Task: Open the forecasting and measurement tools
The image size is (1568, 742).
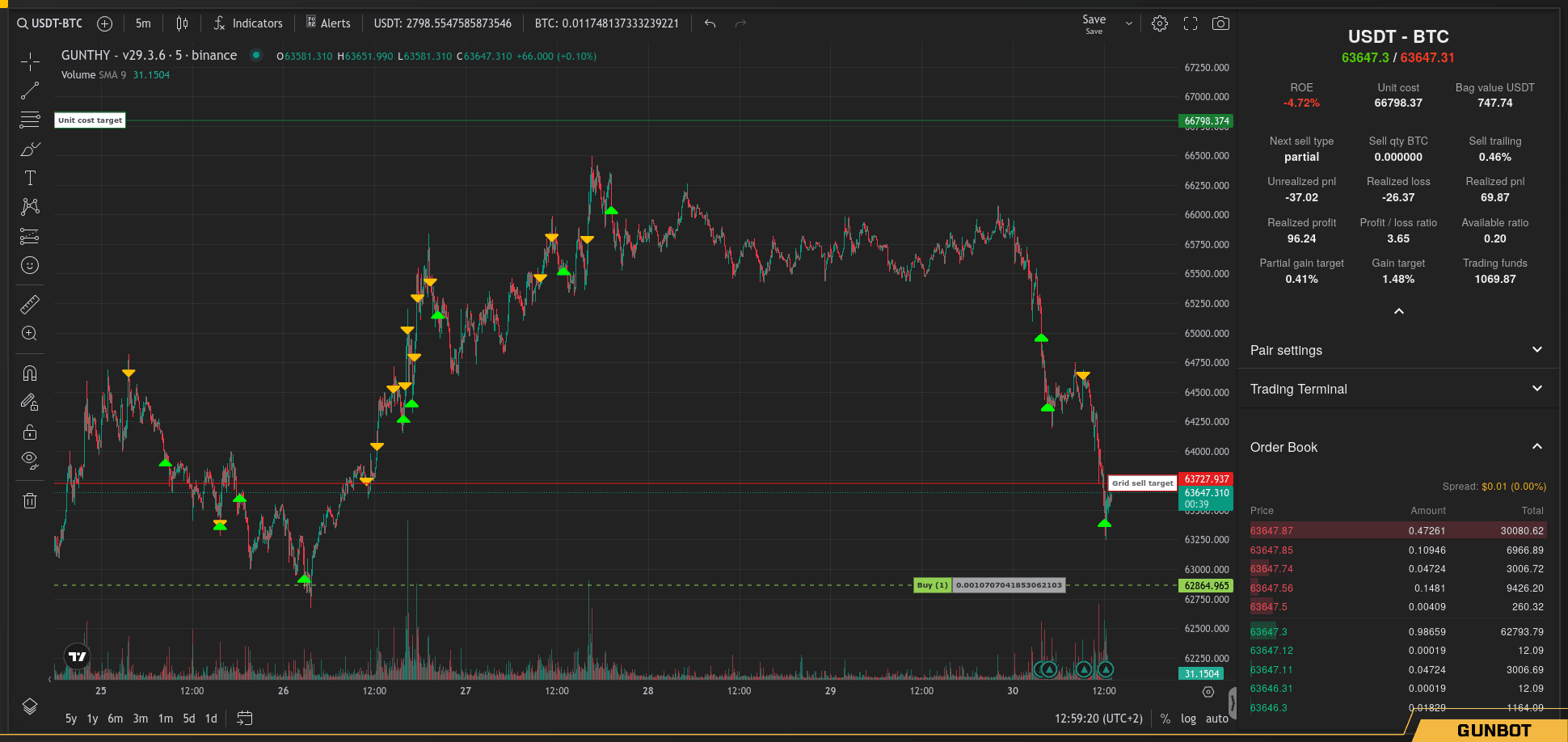Action: [30, 236]
